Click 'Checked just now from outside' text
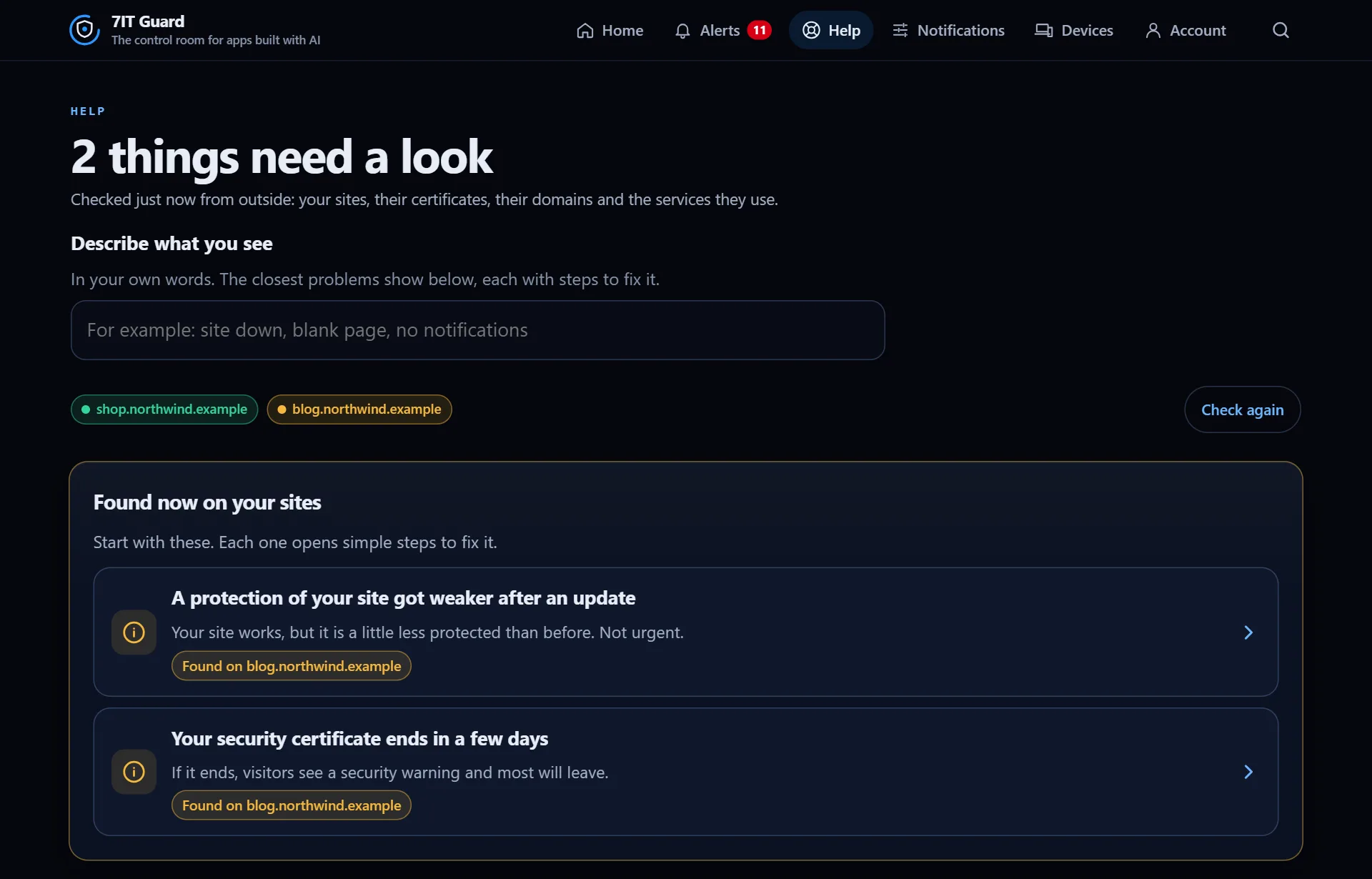 [x=424, y=199]
